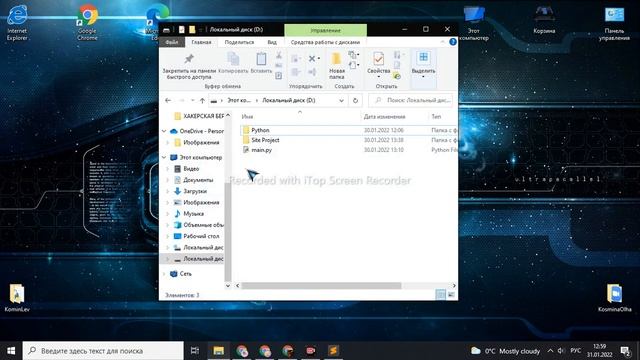The width and height of the screenshot is (640, 360).
Task: Open the Файл menu tab
Action: click(x=171, y=42)
